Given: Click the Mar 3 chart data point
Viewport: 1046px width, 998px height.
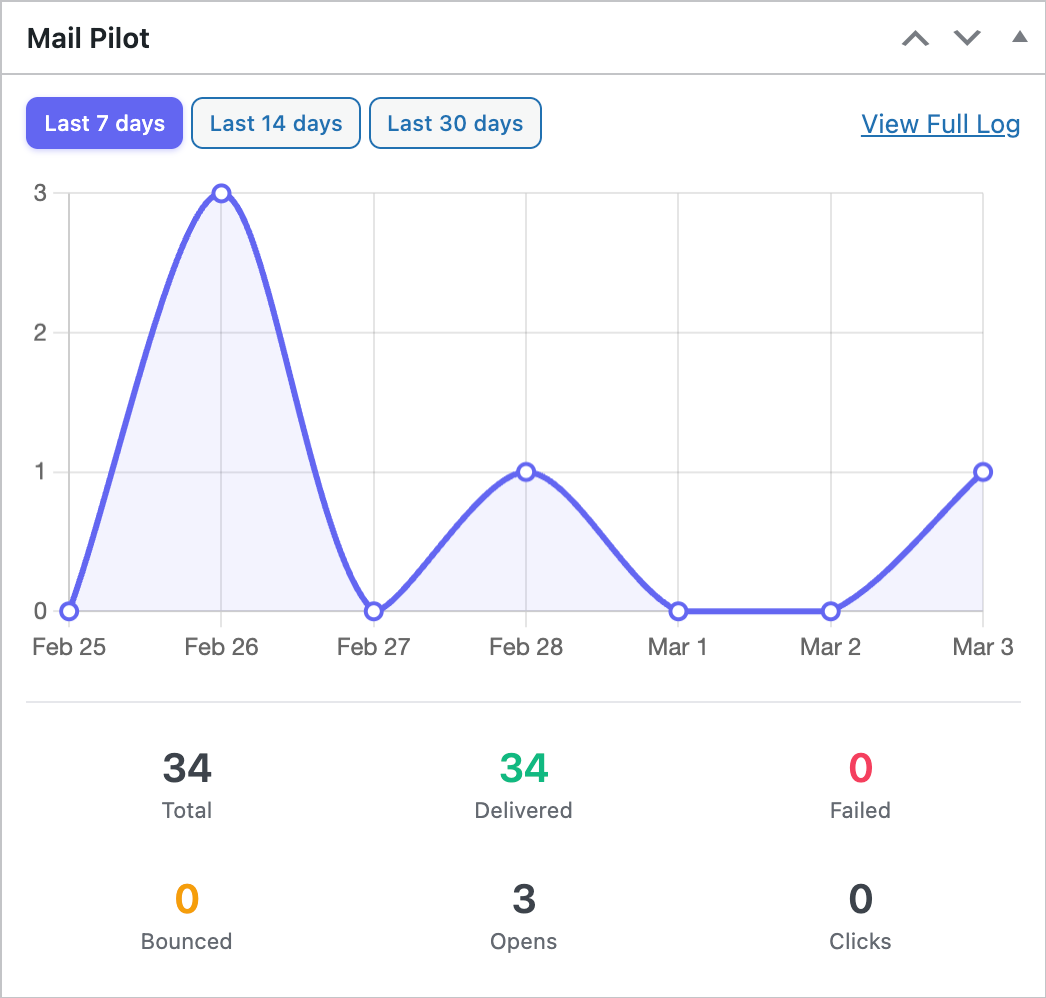Looking at the screenshot, I should 982,471.
